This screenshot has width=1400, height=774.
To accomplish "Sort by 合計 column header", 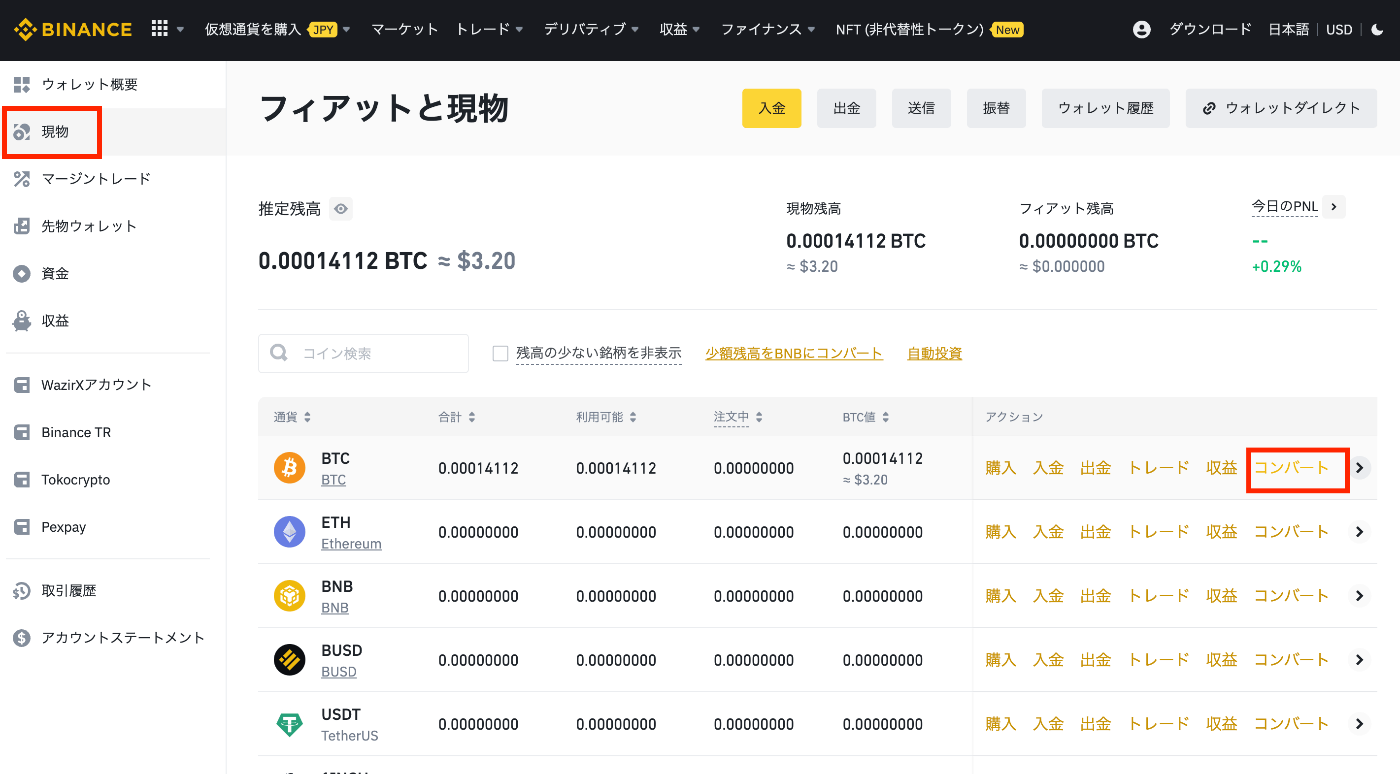I will (x=457, y=417).
